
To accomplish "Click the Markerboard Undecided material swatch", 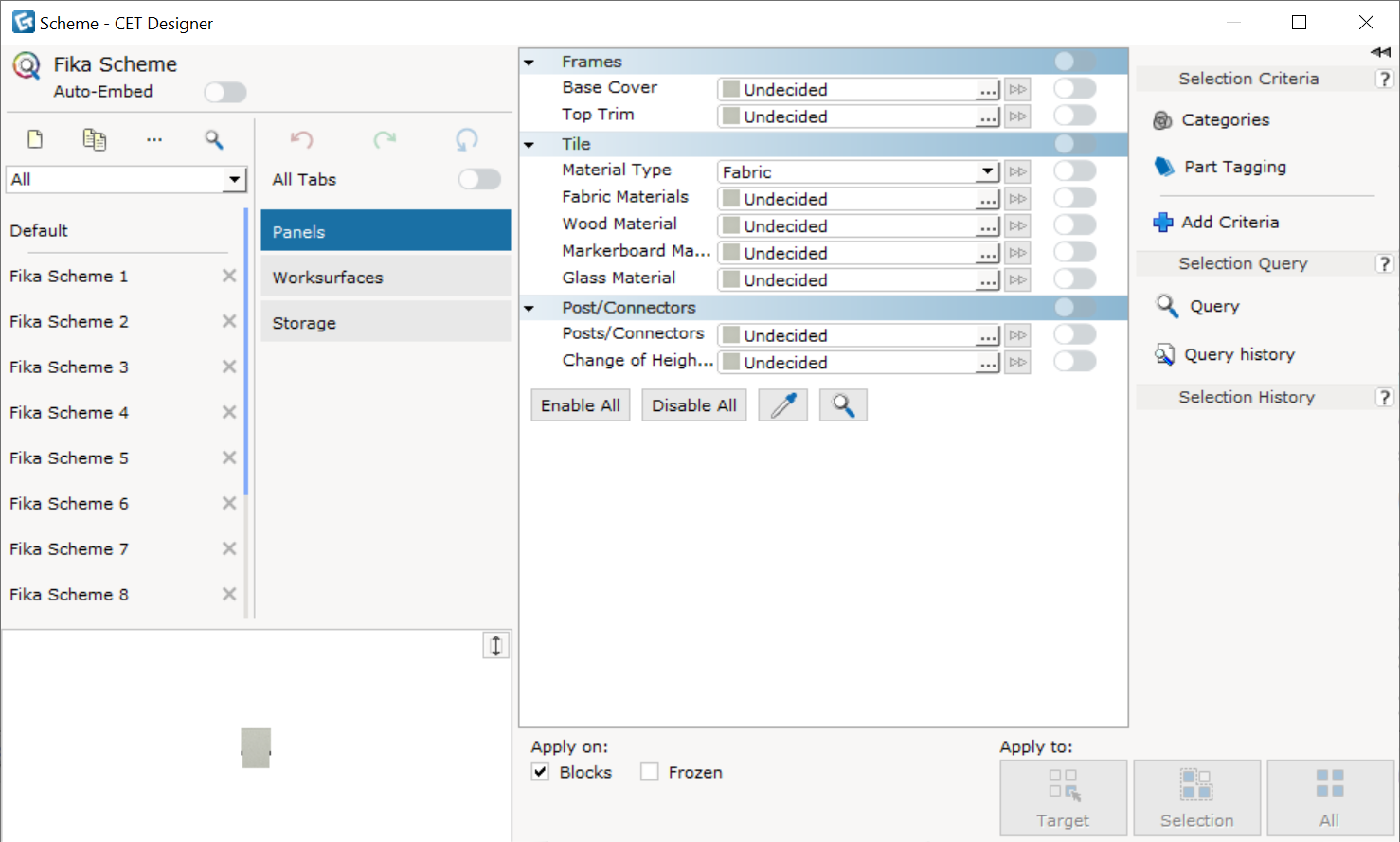I will 731,253.
